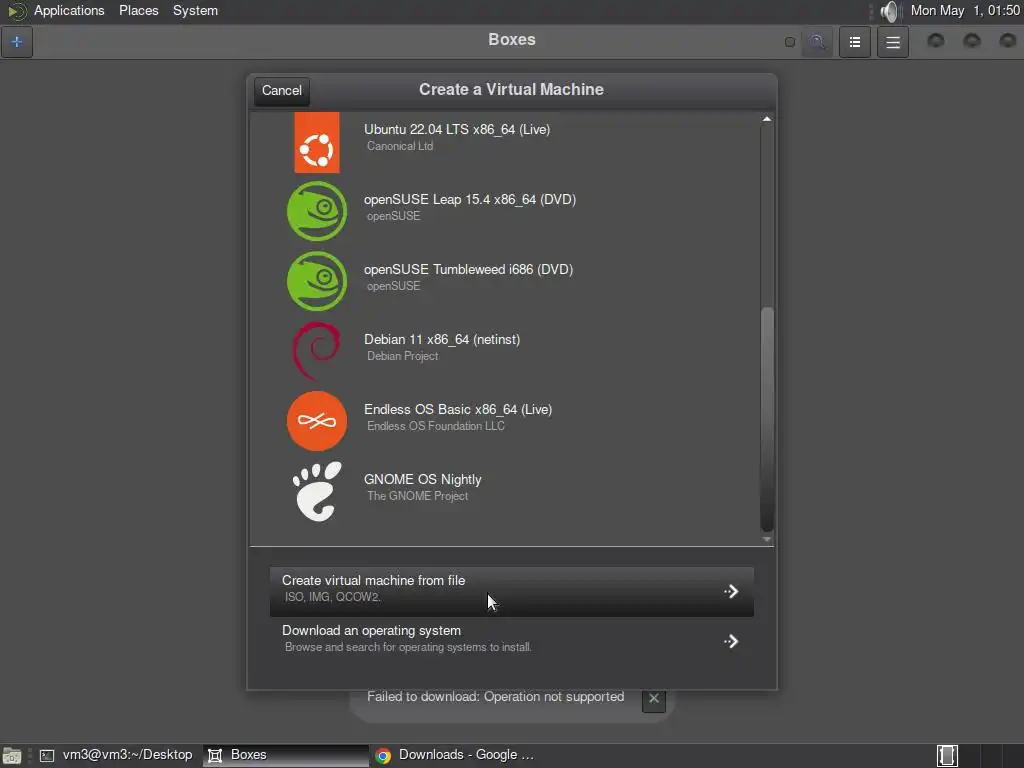
Task: Cancel the Create a Virtual Machine dialog
Action: (282, 91)
